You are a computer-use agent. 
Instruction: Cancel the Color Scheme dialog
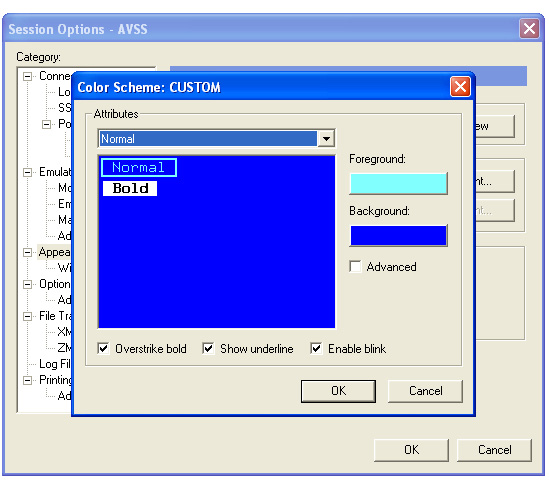[x=425, y=391]
